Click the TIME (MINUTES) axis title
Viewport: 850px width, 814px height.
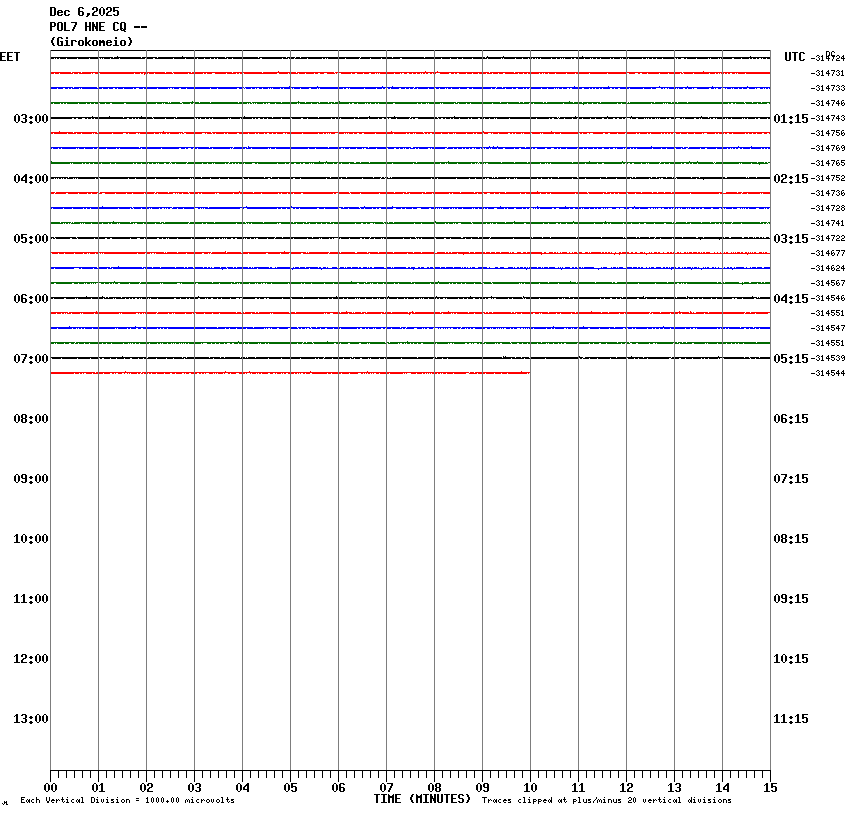click(422, 799)
